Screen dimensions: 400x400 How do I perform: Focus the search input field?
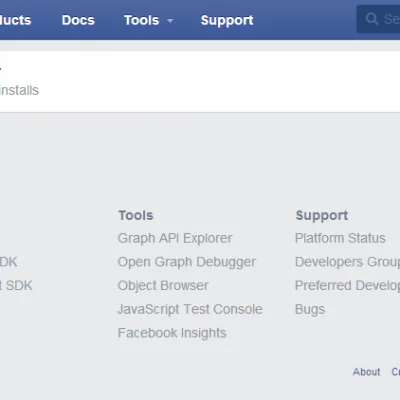pos(378,19)
